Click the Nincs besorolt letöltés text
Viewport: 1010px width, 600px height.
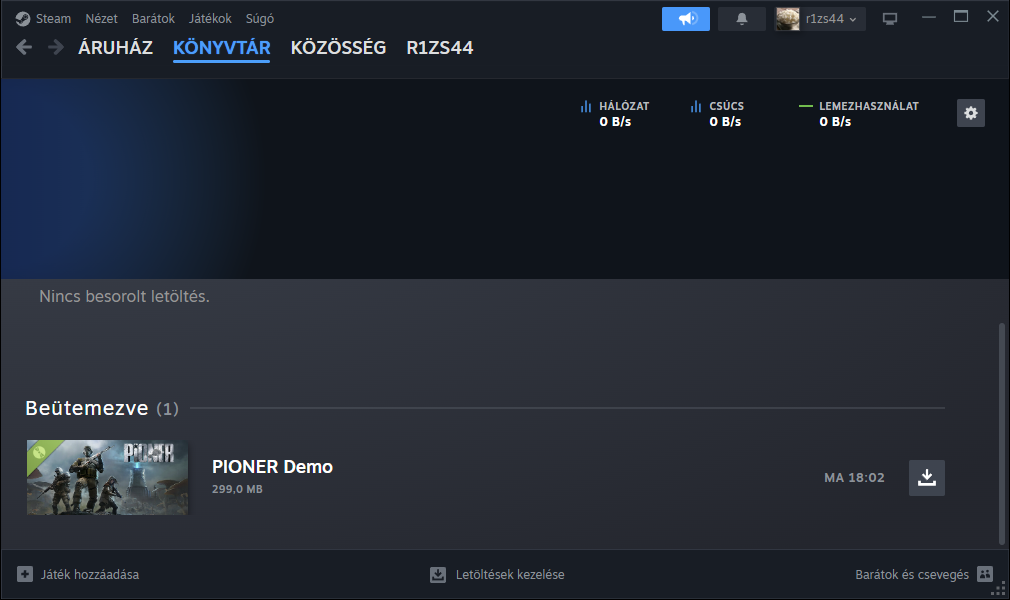(124, 296)
